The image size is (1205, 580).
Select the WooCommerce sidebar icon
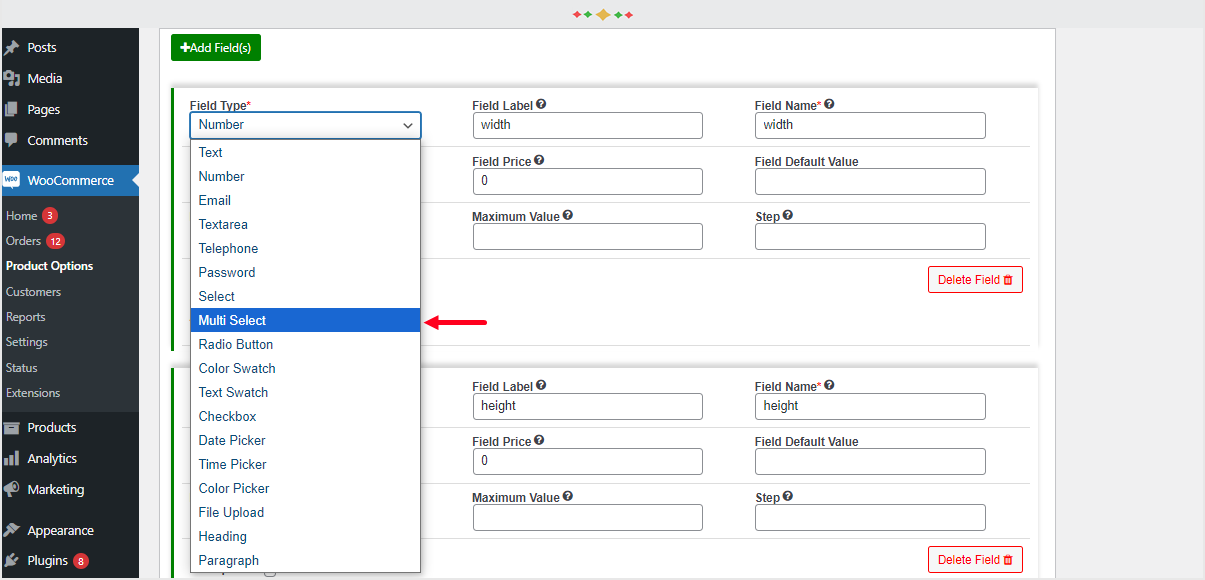pos(13,180)
